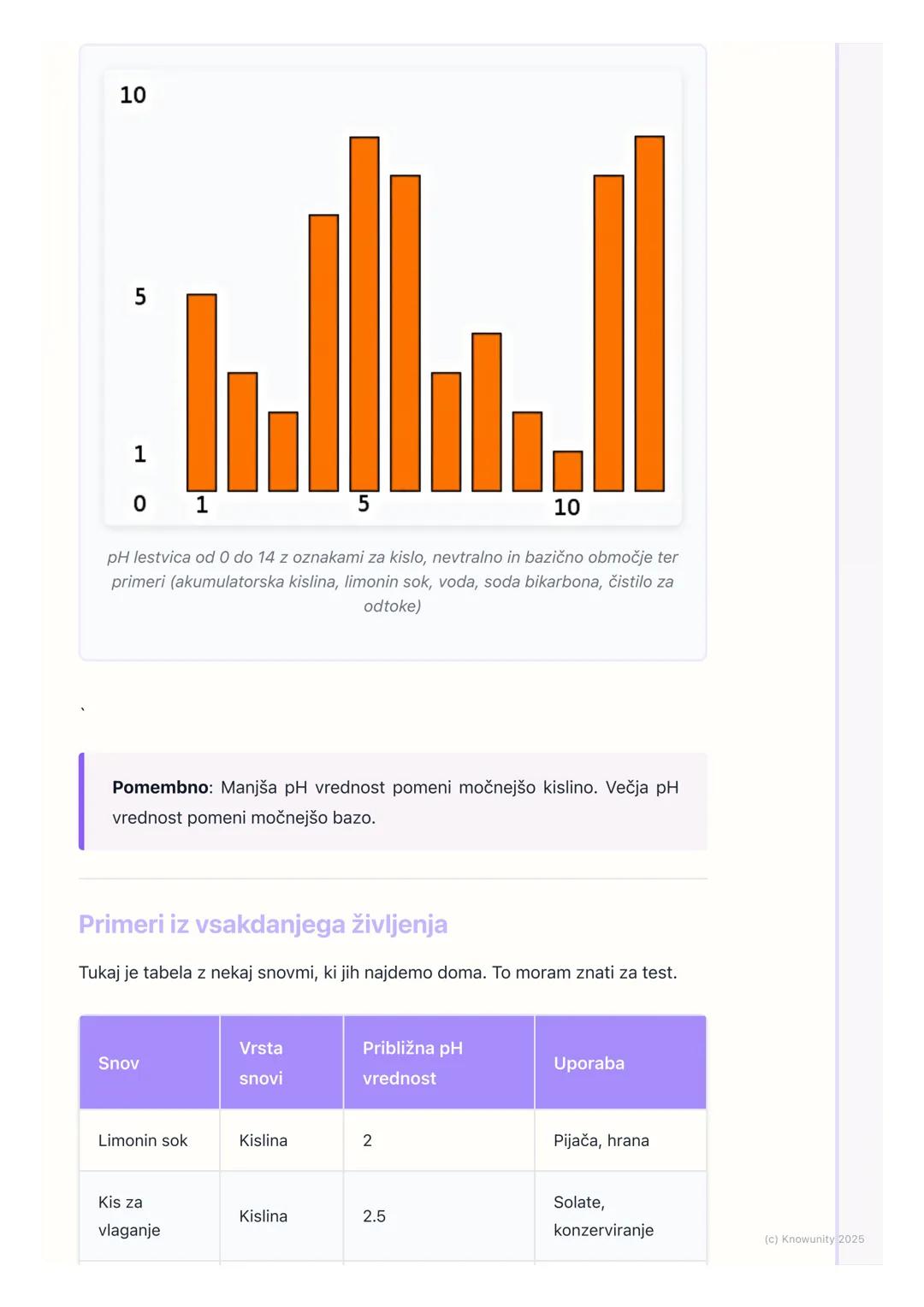Select the "Uporaba" table column header

click(x=589, y=1063)
